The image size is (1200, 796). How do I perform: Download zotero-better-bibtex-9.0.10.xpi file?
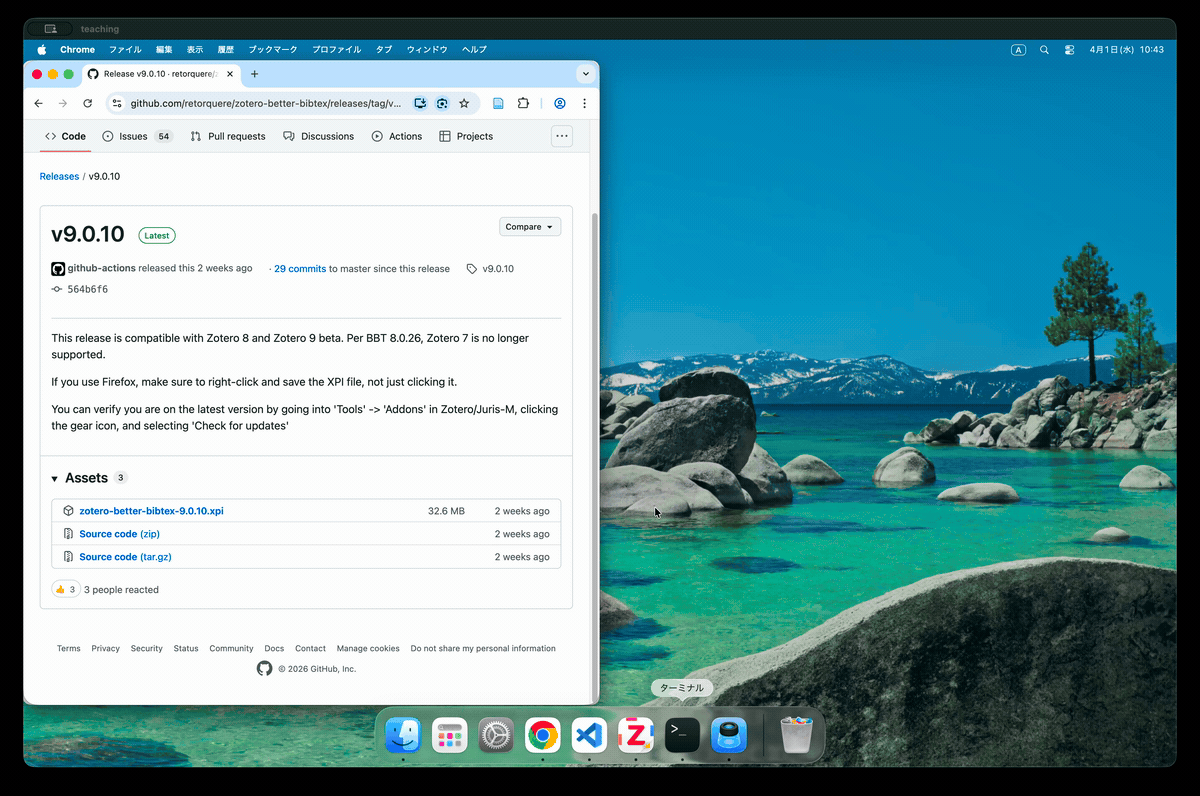pos(151,511)
